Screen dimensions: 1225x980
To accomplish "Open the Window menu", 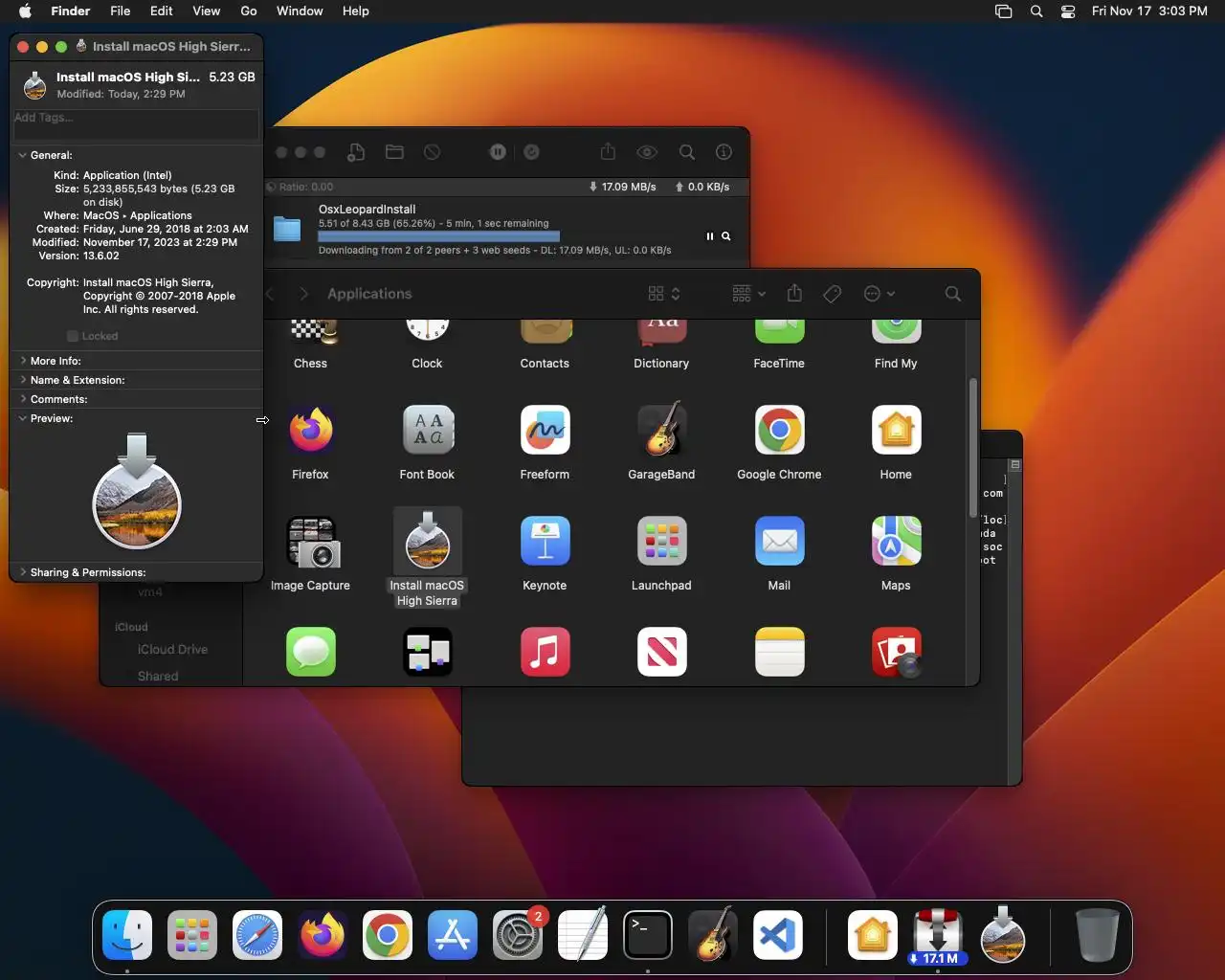I will 300,11.
